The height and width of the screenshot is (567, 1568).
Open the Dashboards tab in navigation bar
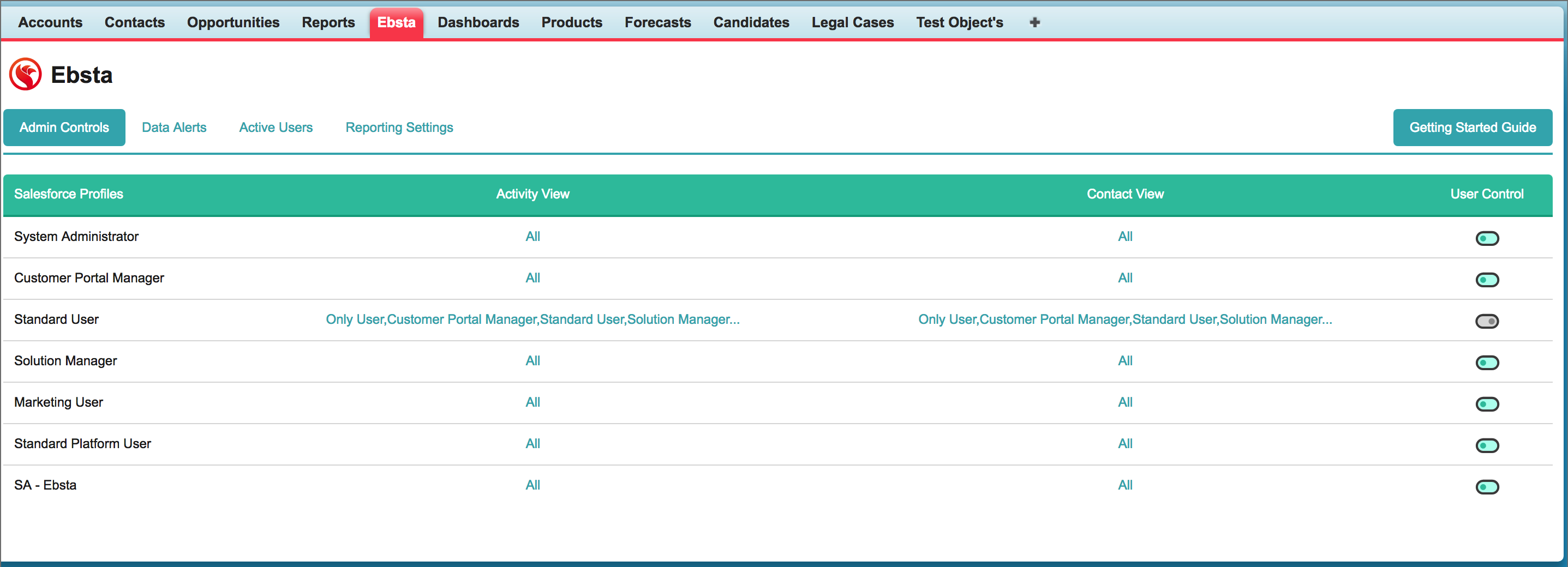click(x=478, y=22)
